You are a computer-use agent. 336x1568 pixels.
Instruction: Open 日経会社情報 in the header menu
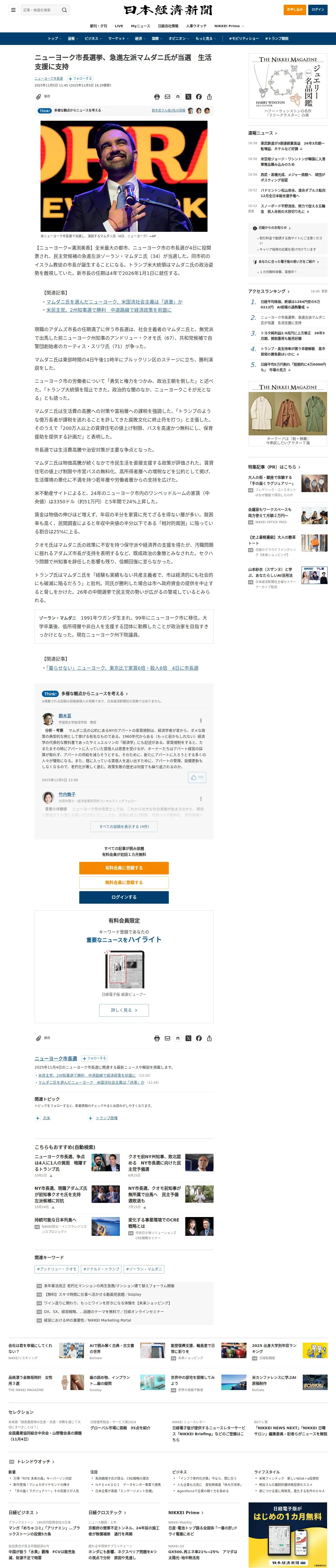(x=168, y=26)
